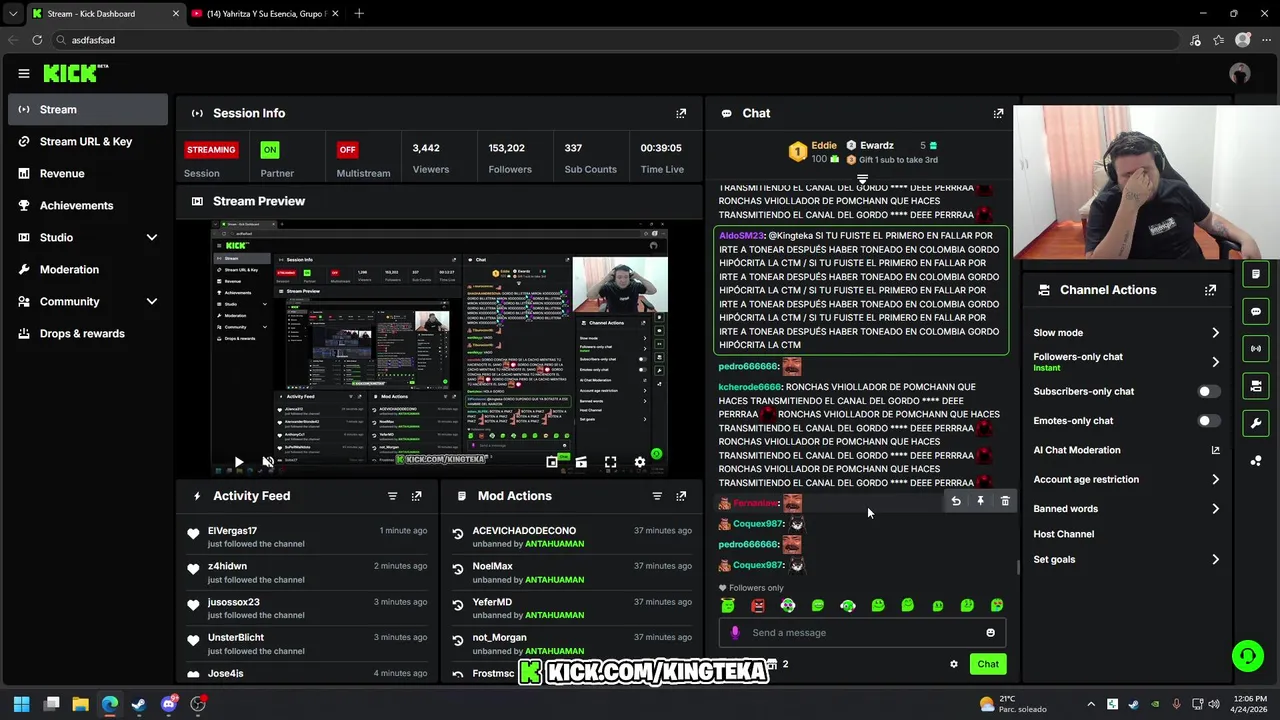Pop out the Session Info panel

tap(681, 113)
